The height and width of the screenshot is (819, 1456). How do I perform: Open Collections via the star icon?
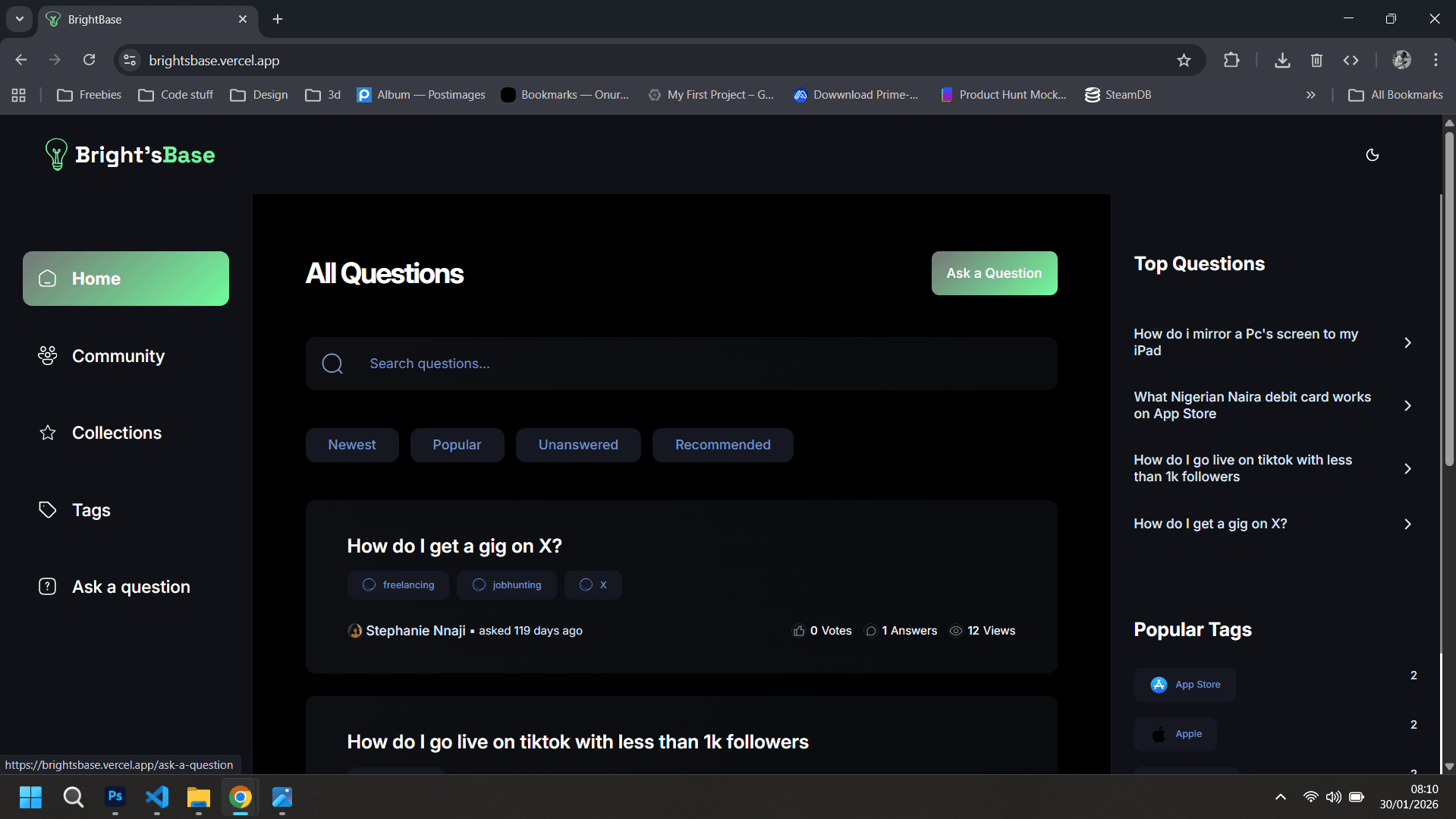47,433
